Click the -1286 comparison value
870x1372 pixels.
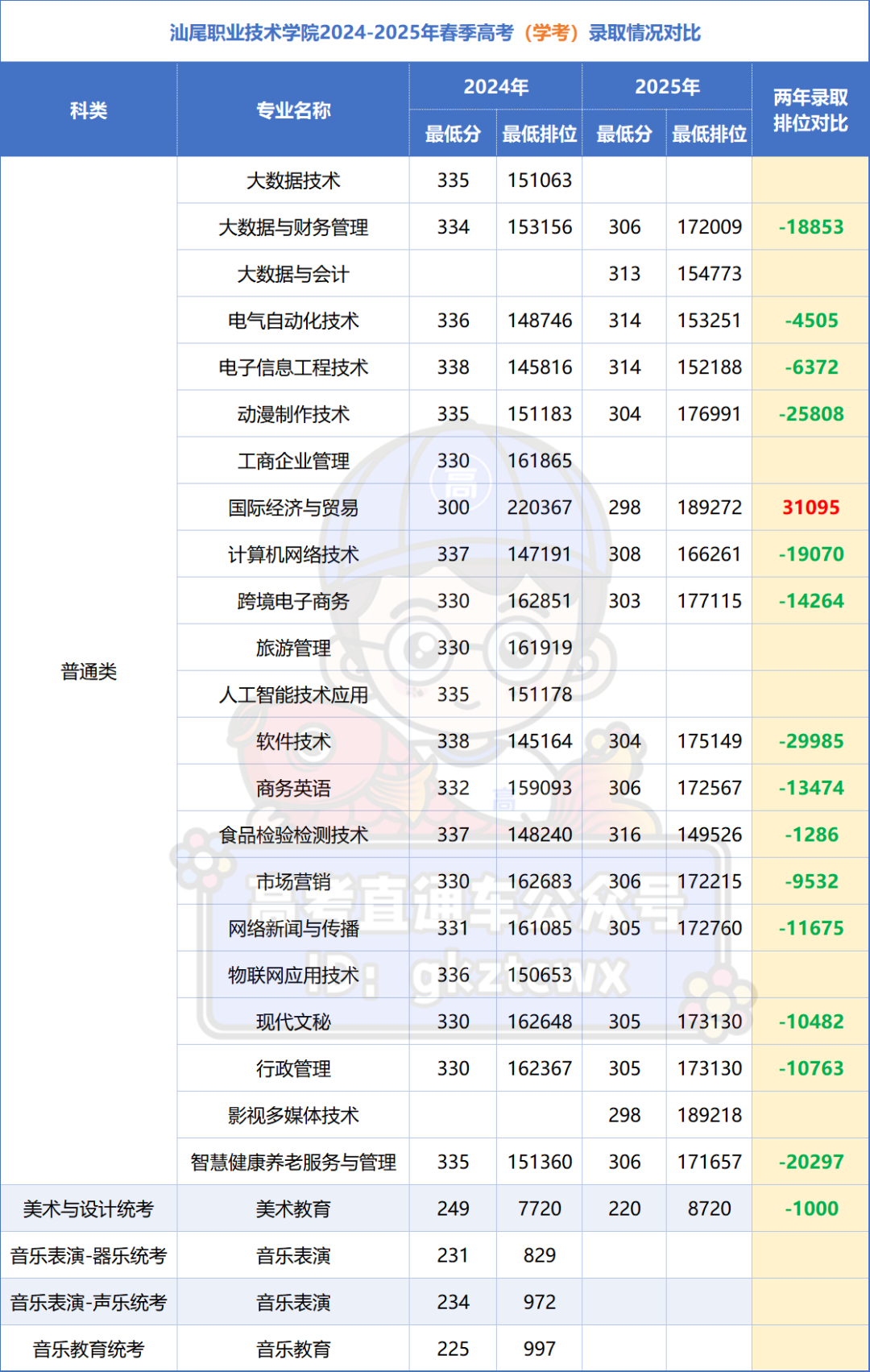pos(810,835)
